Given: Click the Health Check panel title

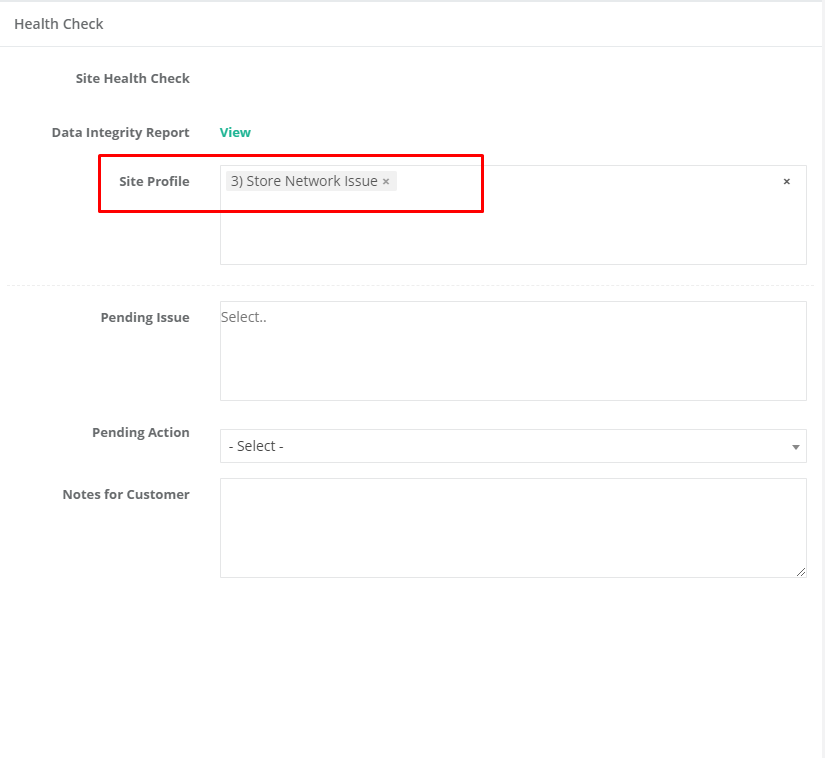Looking at the screenshot, I should pos(59,24).
